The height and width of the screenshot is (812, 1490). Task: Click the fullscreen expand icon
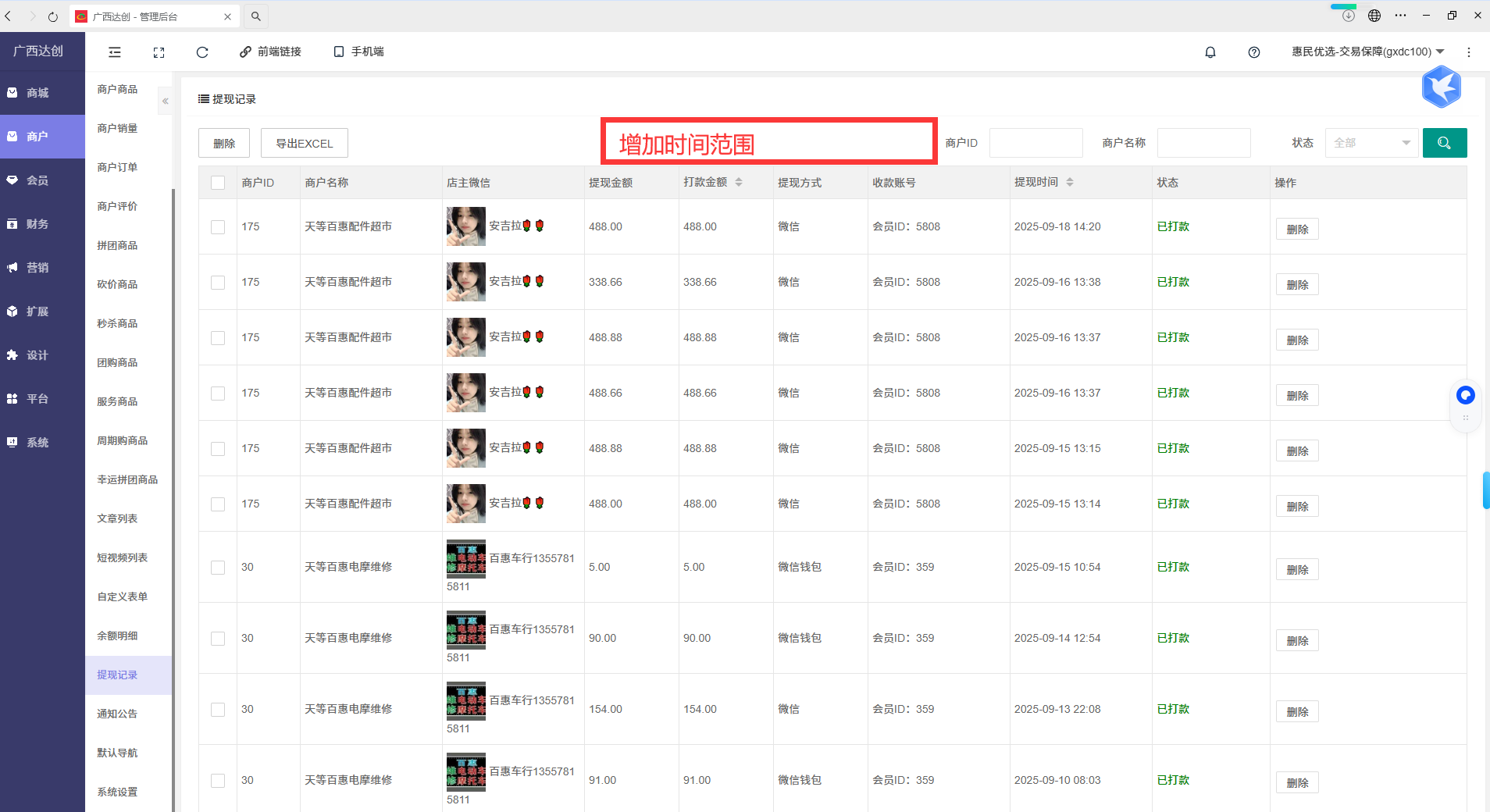point(159,52)
